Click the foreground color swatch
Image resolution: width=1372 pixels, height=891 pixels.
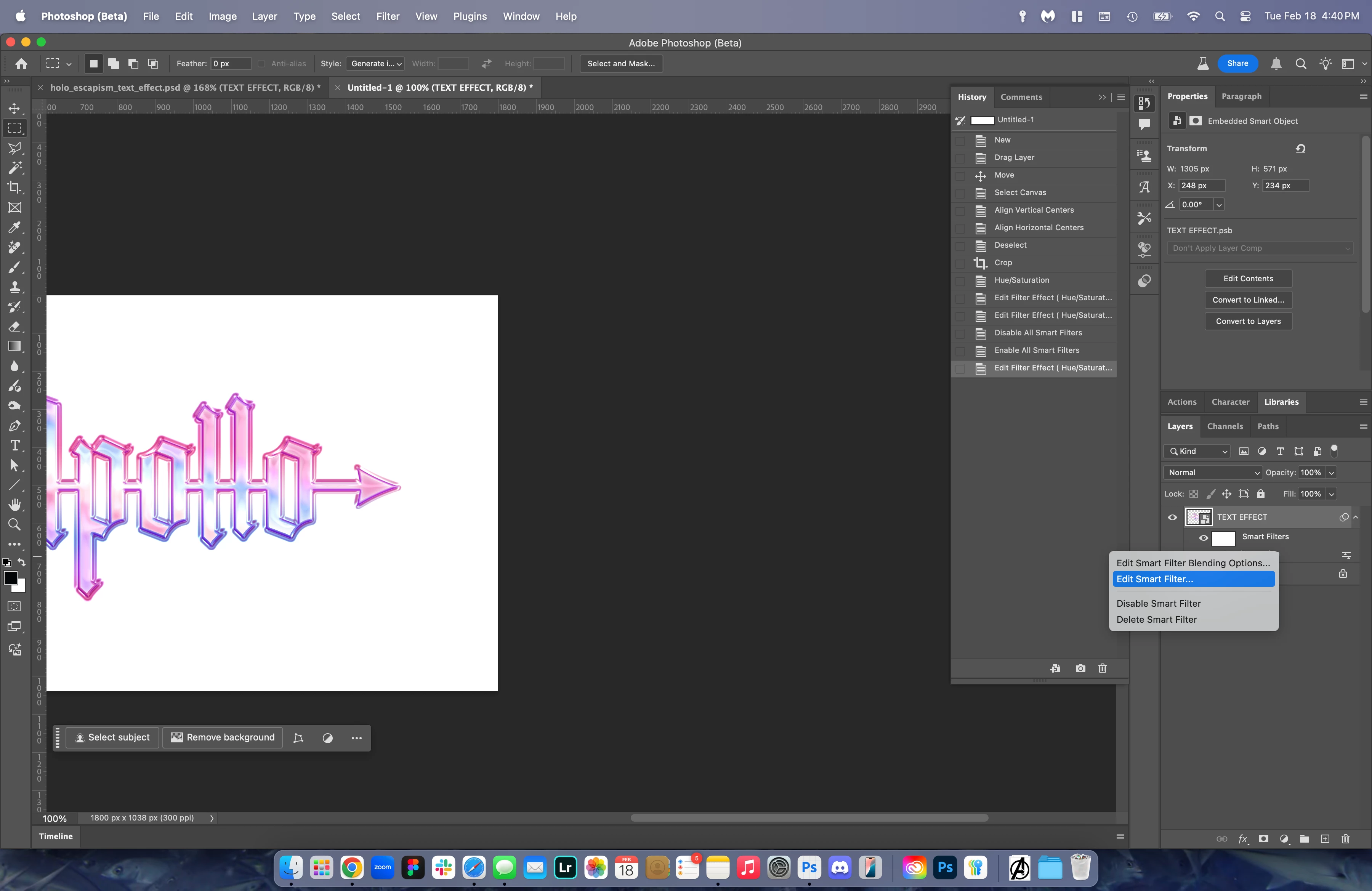tap(10, 577)
